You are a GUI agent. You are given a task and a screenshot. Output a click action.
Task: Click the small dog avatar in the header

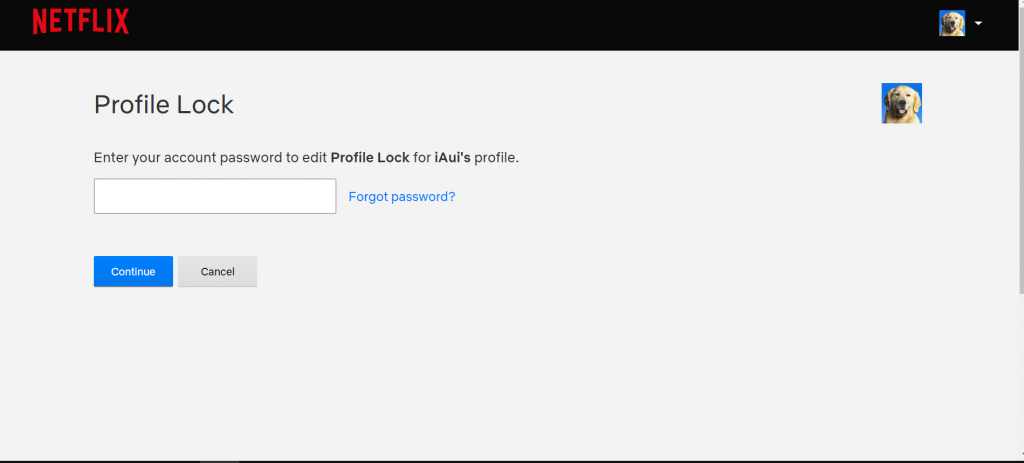pyautogui.click(x=951, y=23)
